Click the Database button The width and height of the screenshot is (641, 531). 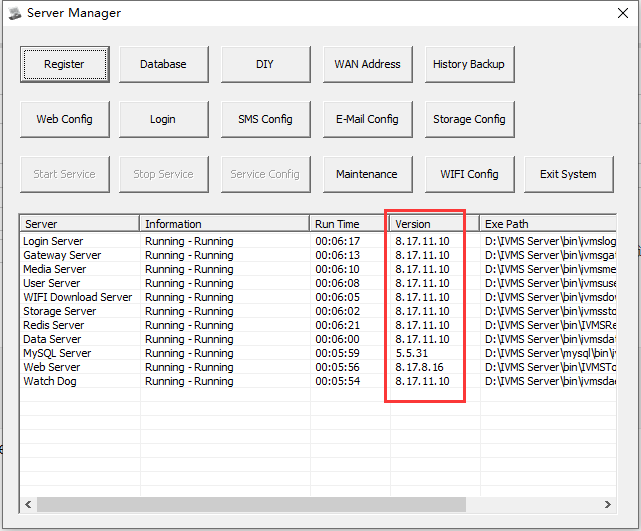[x=164, y=64]
